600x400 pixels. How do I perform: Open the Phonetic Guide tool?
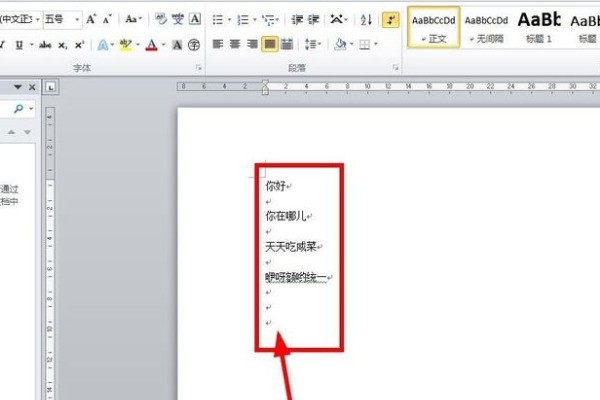pyautogui.click(x=178, y=19)
